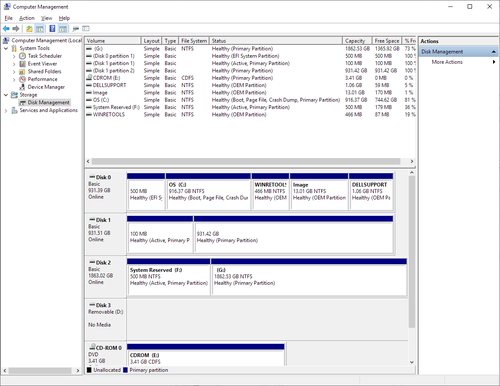Image resolution: width=500 pixels, height=386 pixels.
Task: Sort by the Volume column header
Action: (x=113, y=41)
